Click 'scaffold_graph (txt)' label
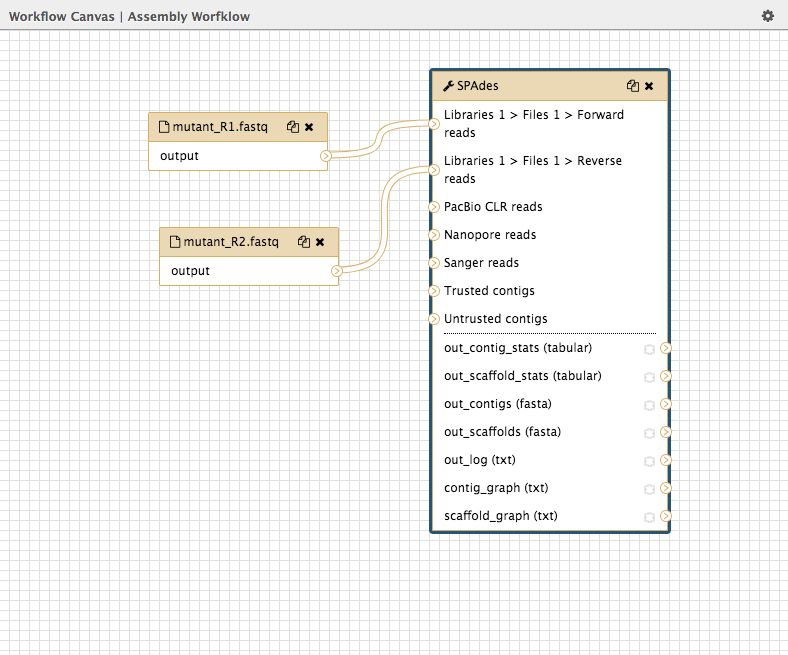 tap(501, 516)
